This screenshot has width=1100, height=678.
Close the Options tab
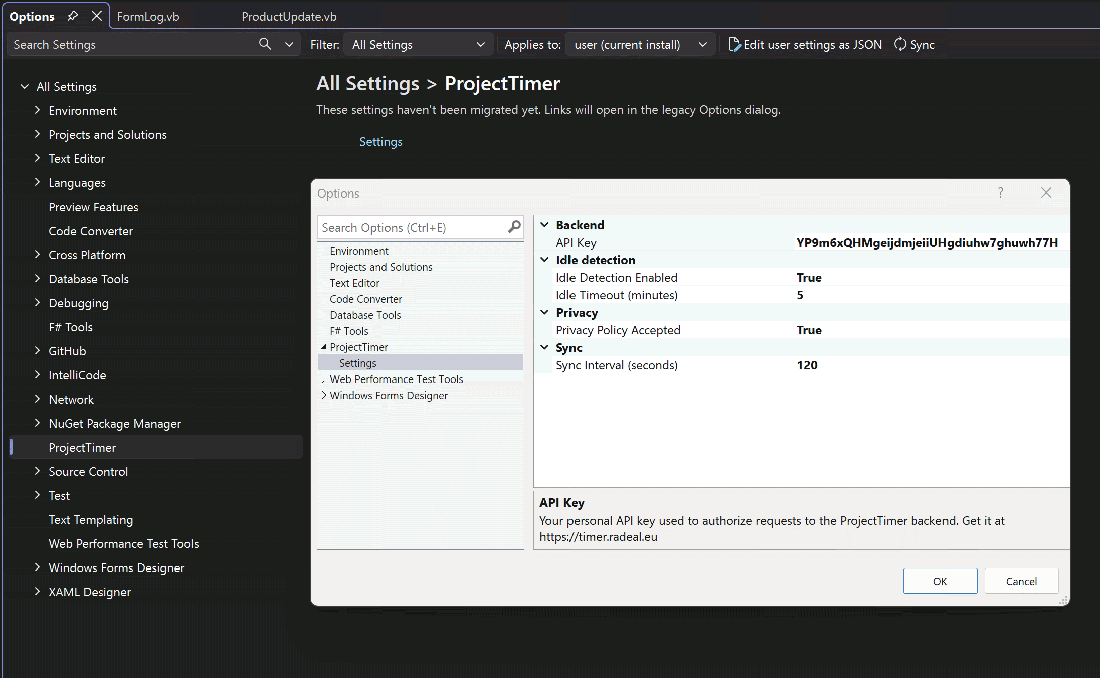click(97, 15)
